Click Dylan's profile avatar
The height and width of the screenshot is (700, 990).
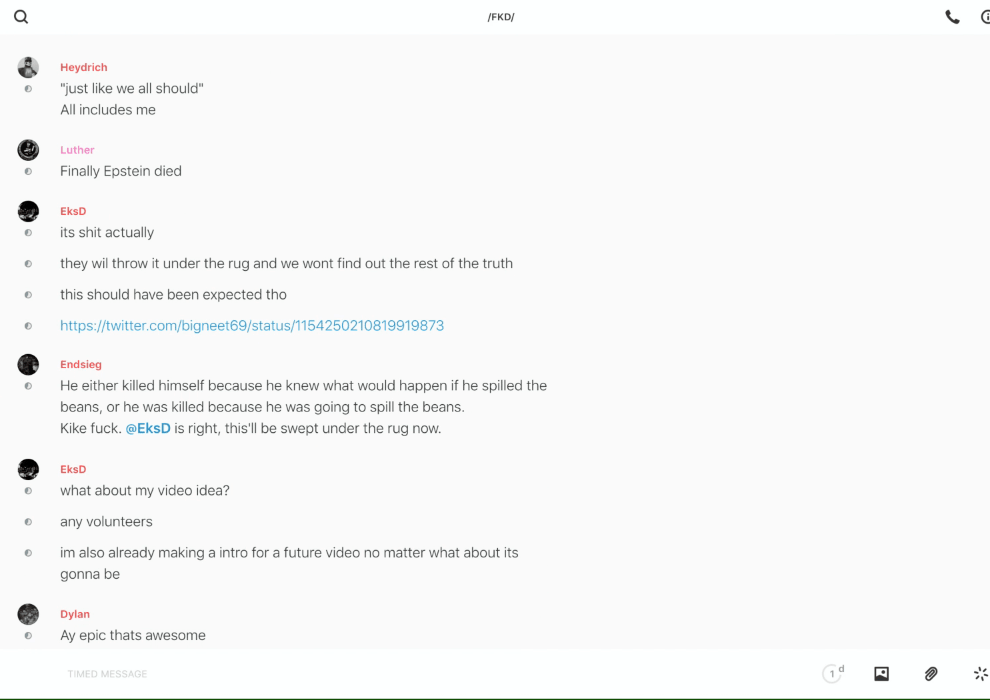(28, 614)
